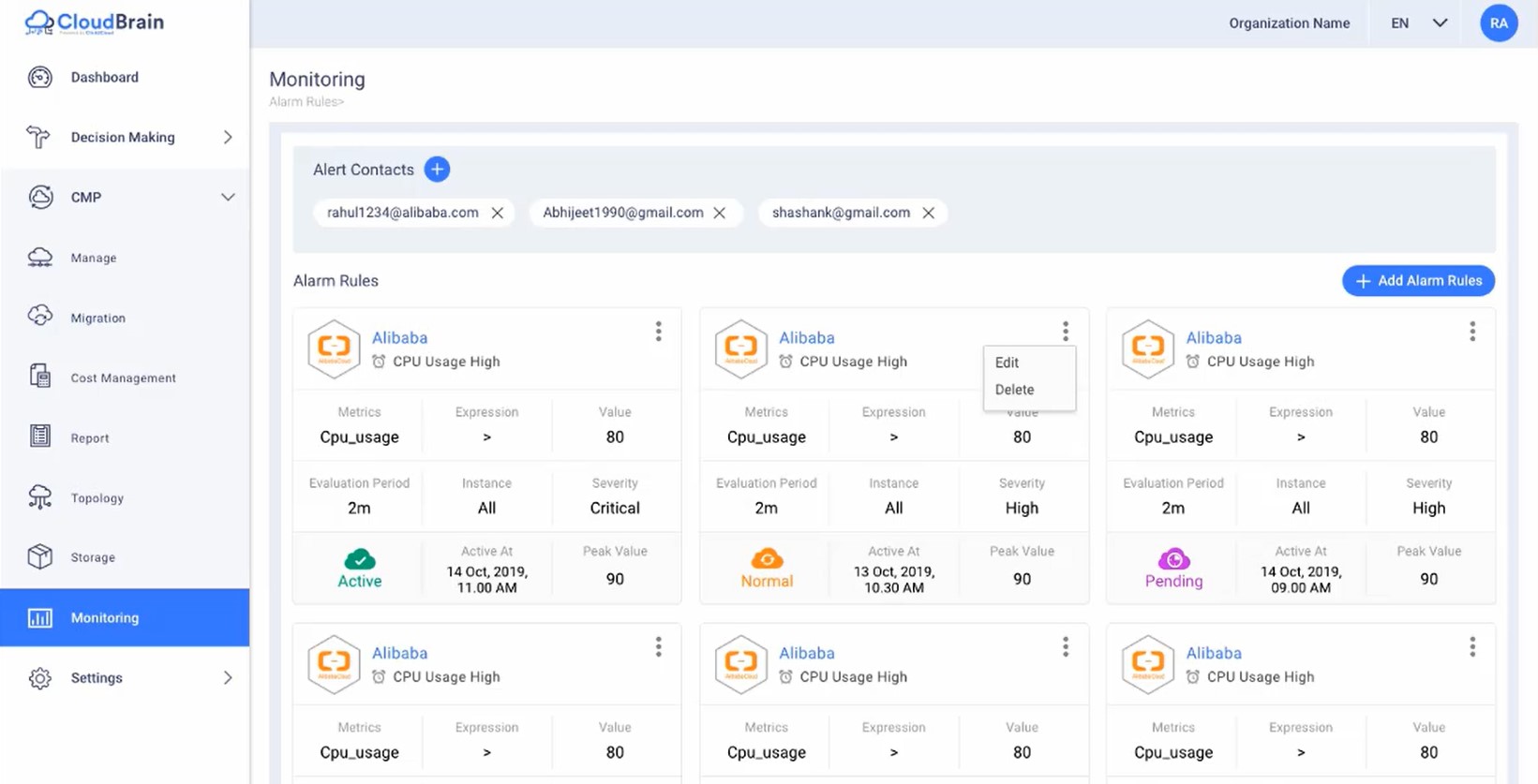Open Alibaba link on the Normal card
This screenshot has width=1538, height=784.
coord(807,338)
